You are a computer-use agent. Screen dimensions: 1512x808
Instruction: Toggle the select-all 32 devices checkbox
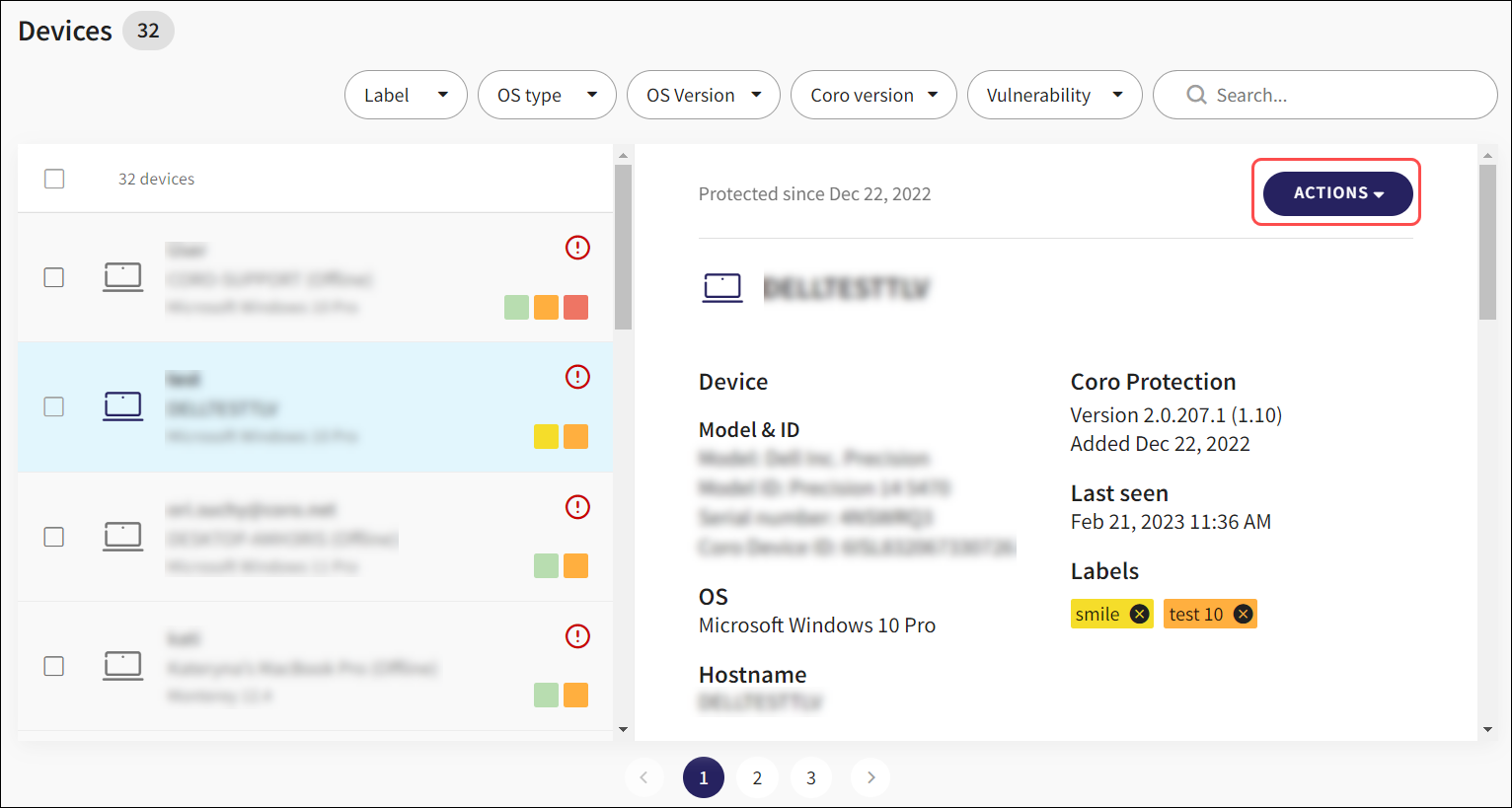(54, 179)
